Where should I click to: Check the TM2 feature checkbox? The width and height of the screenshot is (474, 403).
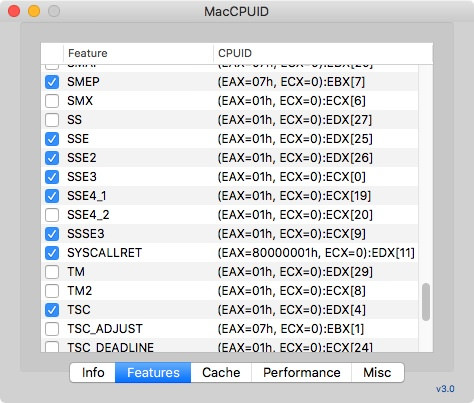(x=52, y=291)
